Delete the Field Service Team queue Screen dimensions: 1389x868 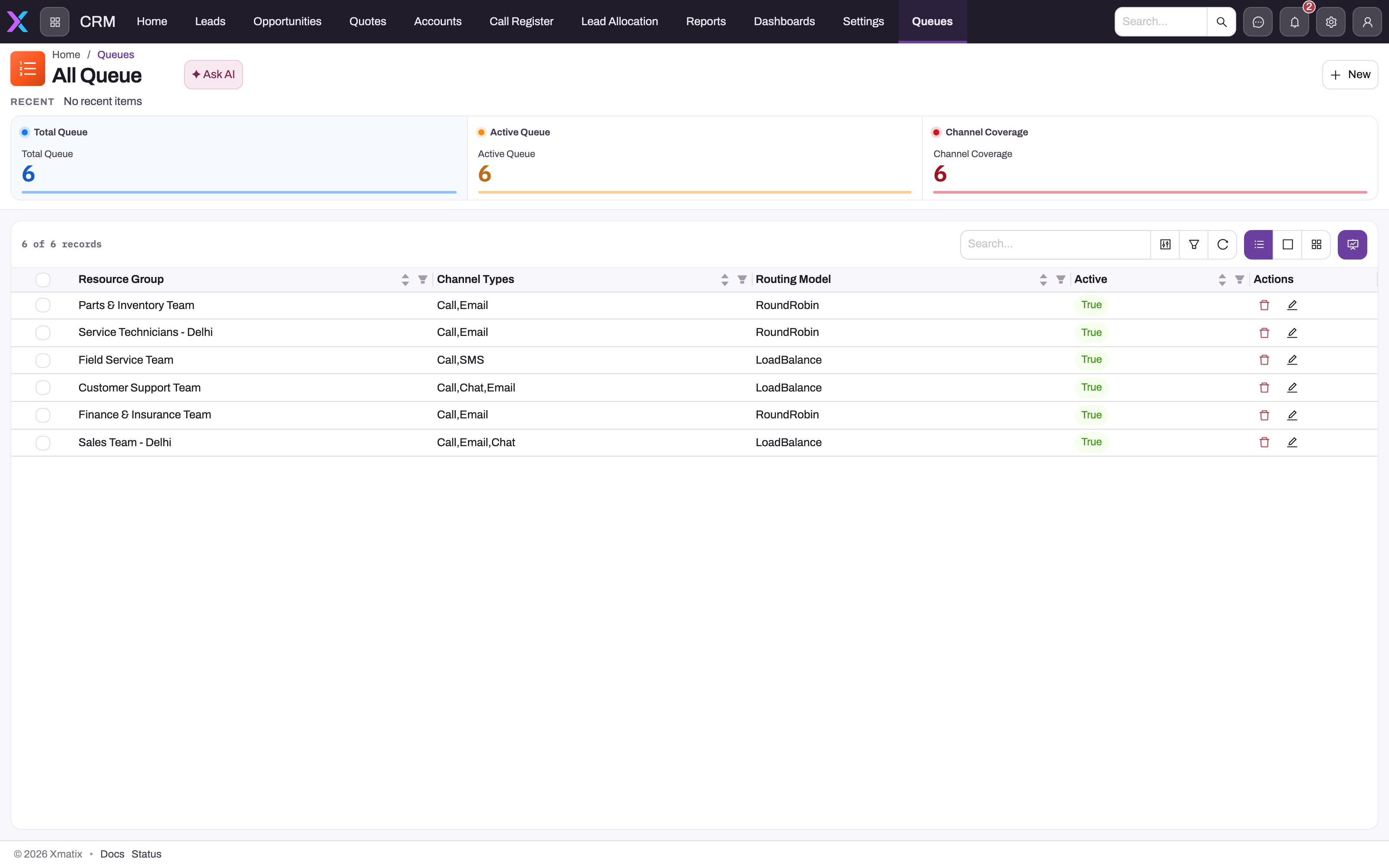(1264, 360)
